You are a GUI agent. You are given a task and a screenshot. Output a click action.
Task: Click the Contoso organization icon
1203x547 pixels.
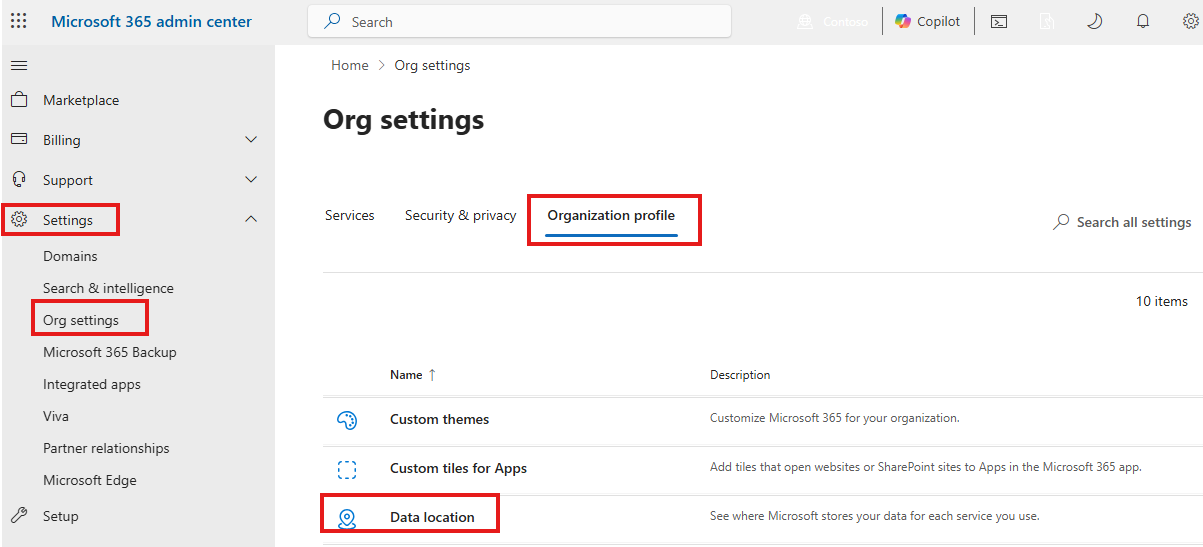(x=805, y=22)
